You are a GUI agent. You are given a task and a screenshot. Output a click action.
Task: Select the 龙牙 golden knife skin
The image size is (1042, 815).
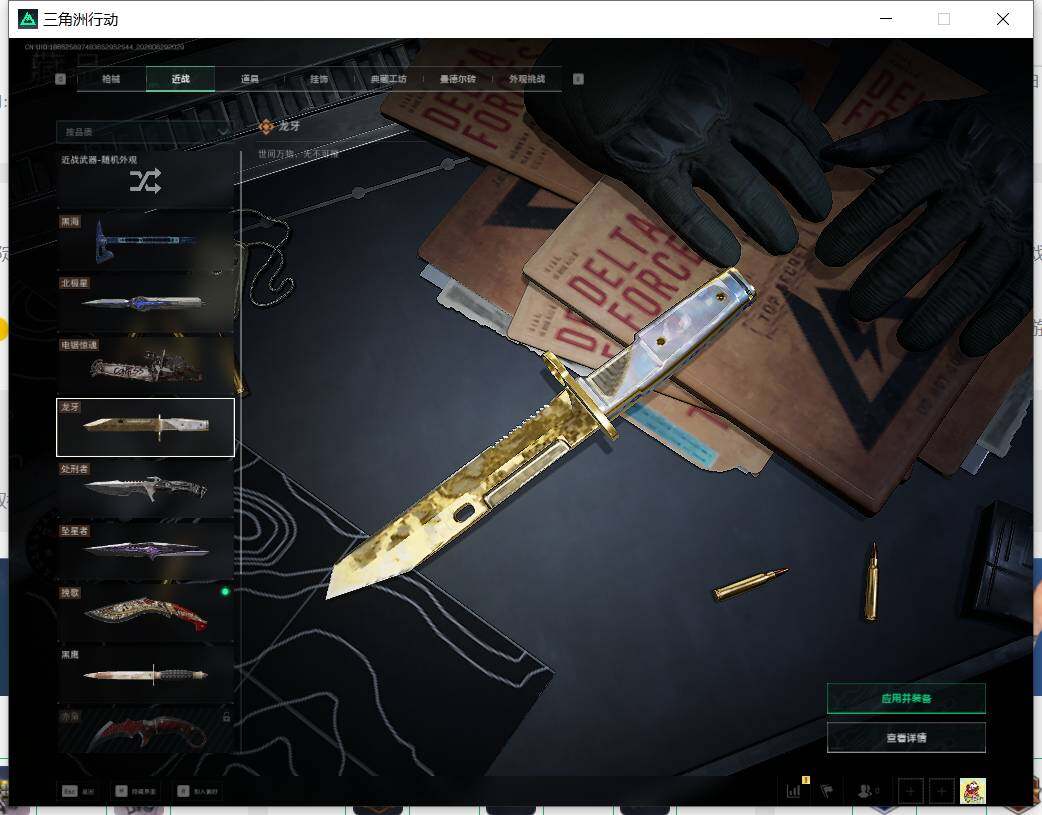(146, 427)
